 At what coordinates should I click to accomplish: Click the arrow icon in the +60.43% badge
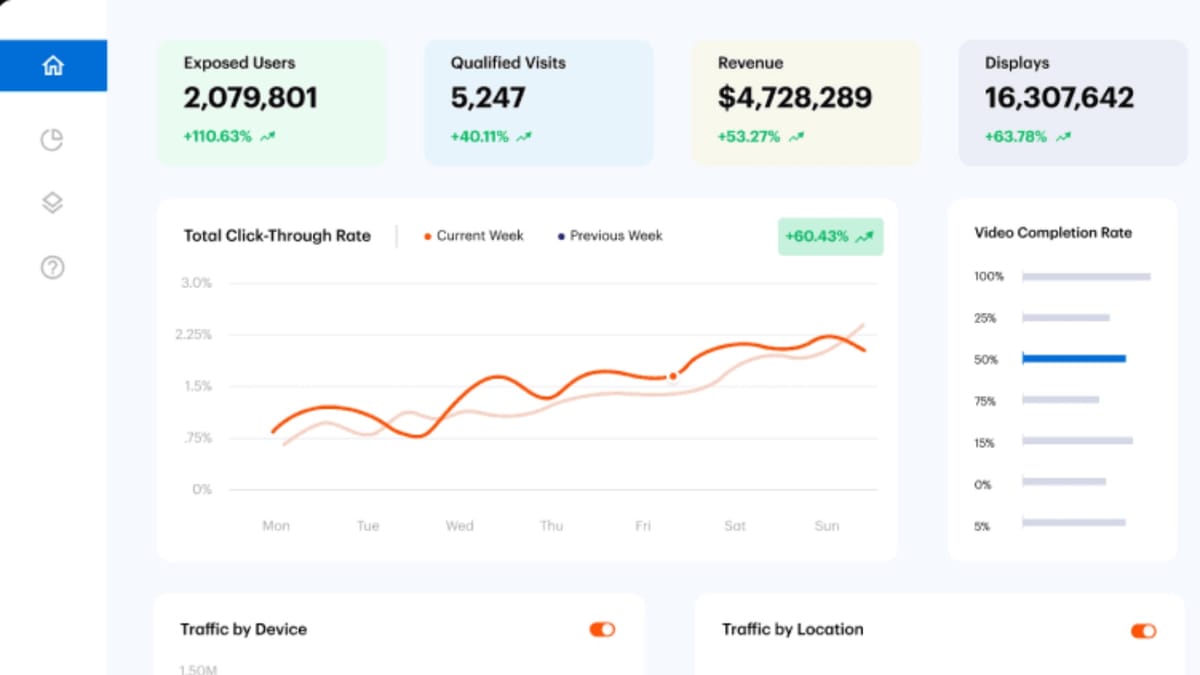click(x=862, y=236)
